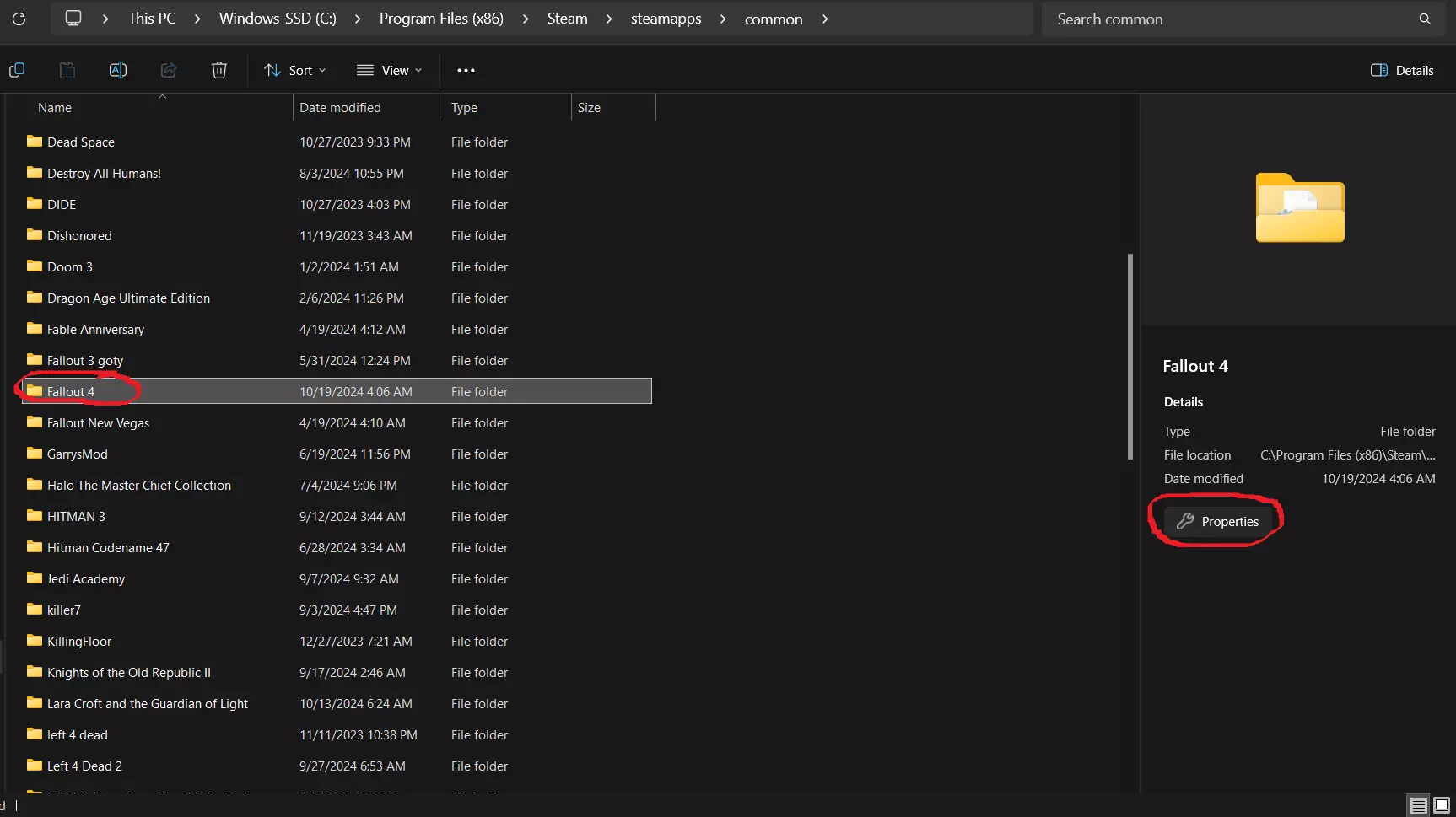Go to Program Files (x86) breadcrumb
Viewport: 1456px width, 817px height.
(x=441, y=19)
